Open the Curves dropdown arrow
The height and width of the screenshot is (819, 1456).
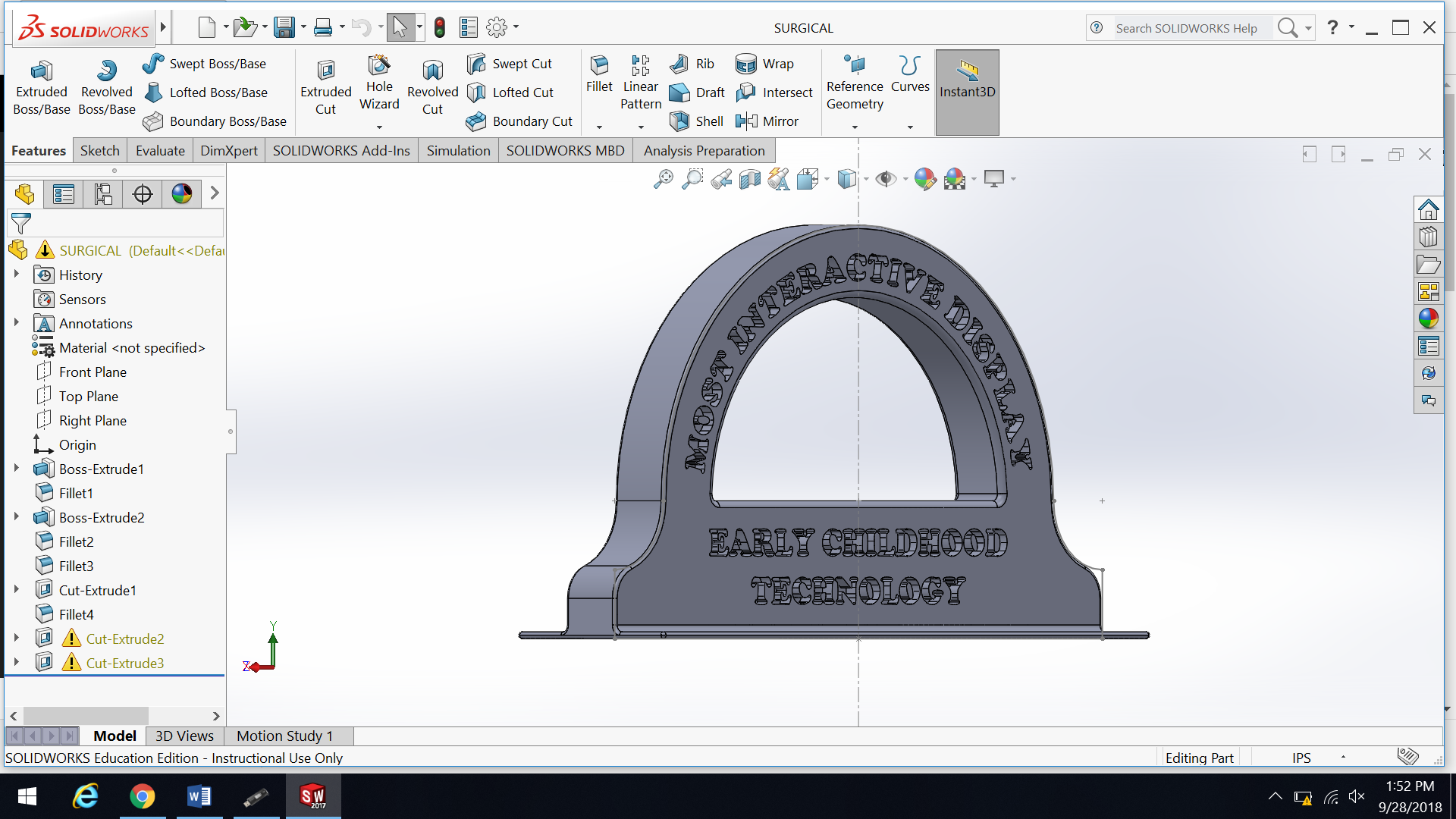[x=910, y=127]
